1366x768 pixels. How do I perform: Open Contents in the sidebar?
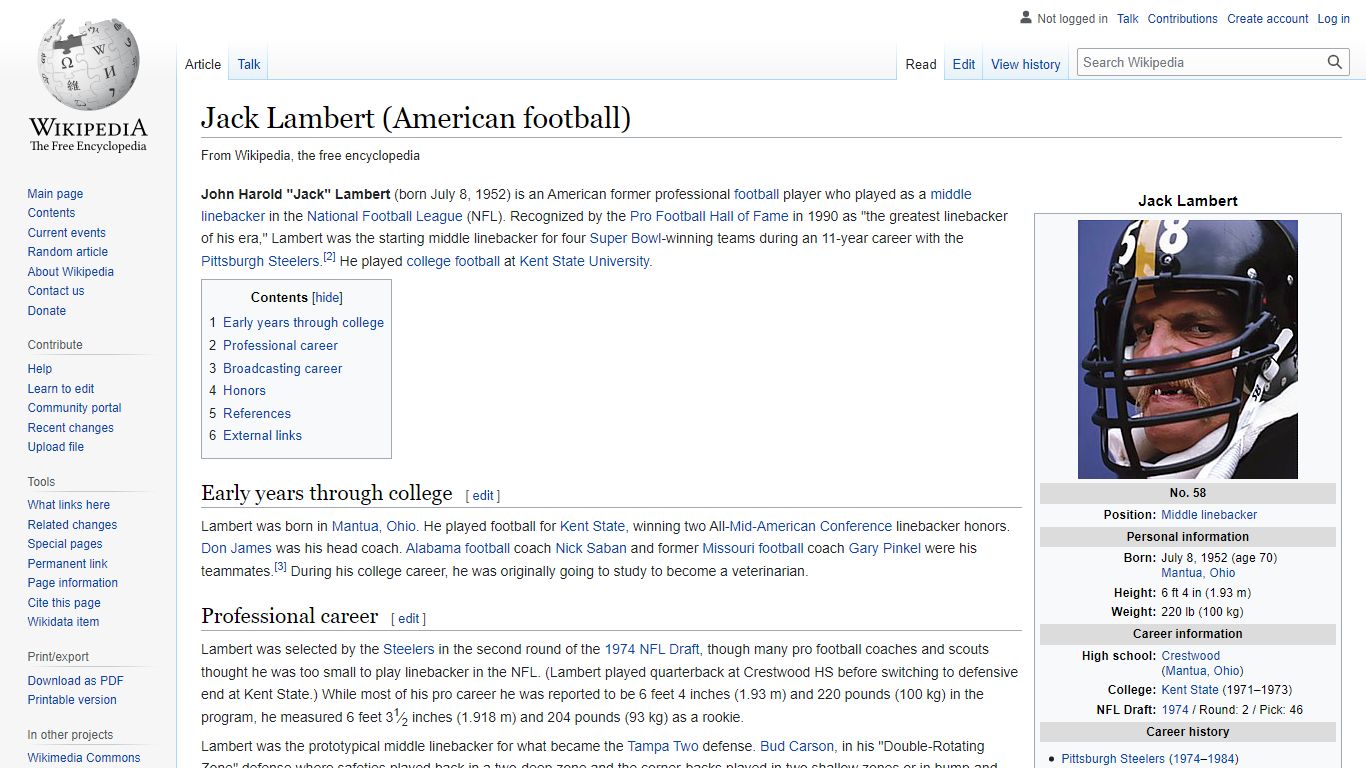pyautogui.click(x=51, y=213)
